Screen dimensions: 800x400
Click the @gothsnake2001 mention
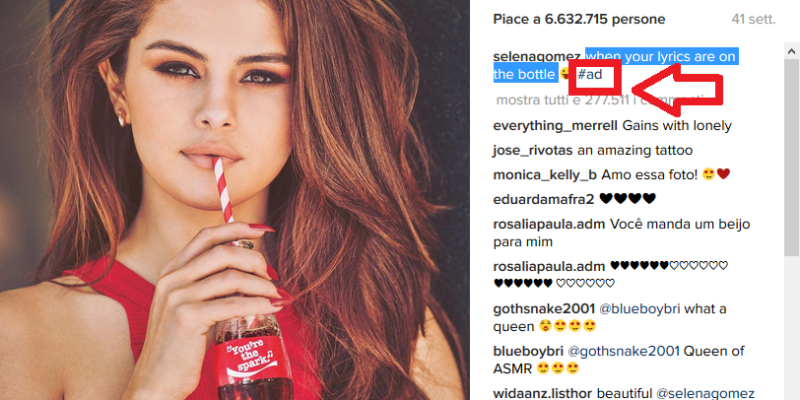click(x=623, y=351)
